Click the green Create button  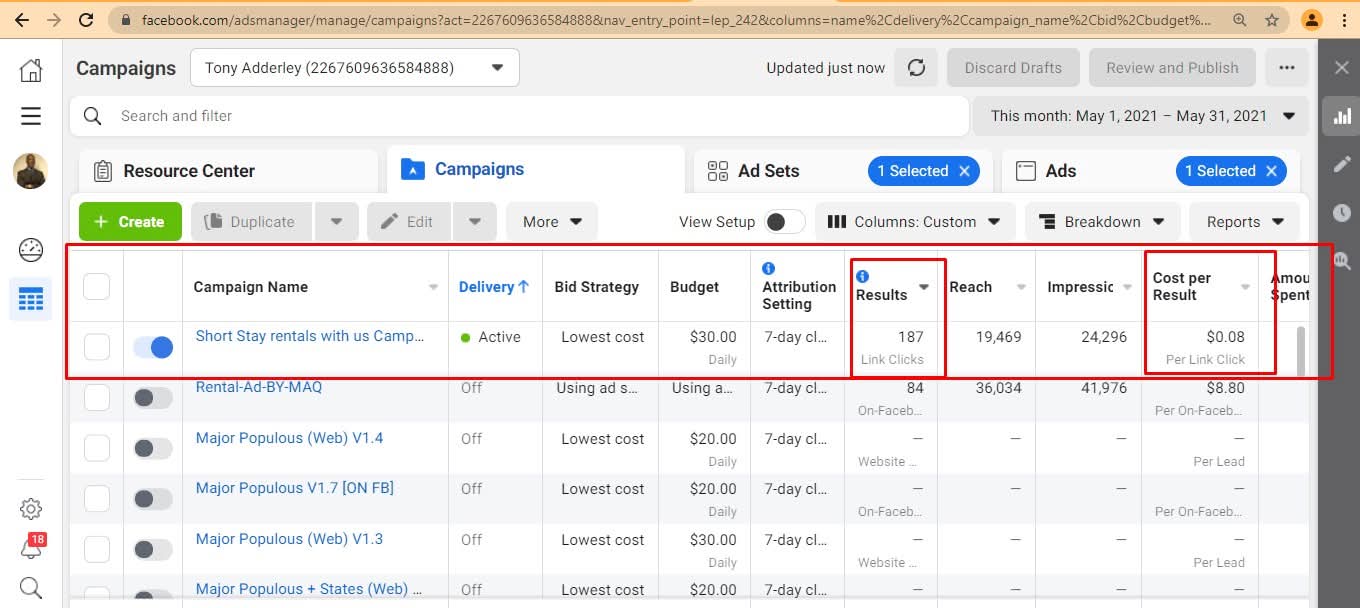tap(130, 222)
